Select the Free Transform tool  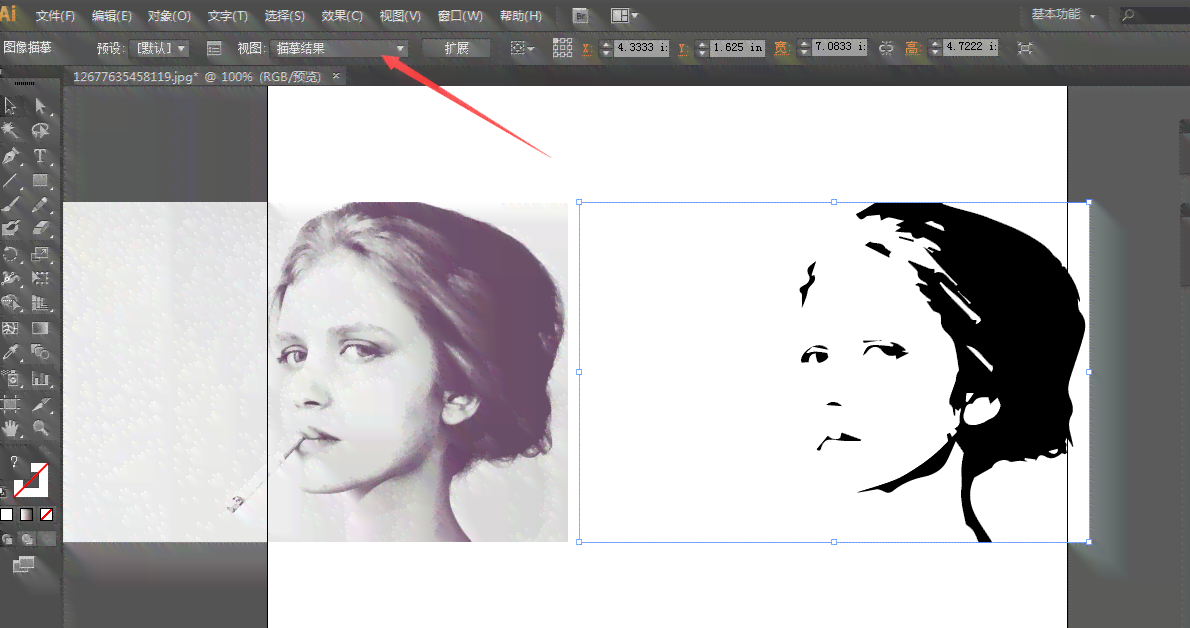(40, 279)
